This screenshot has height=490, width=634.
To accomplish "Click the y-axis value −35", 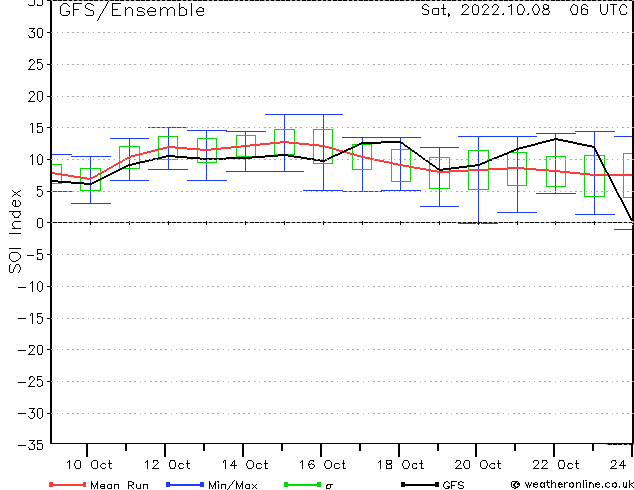I will (31, 445).
